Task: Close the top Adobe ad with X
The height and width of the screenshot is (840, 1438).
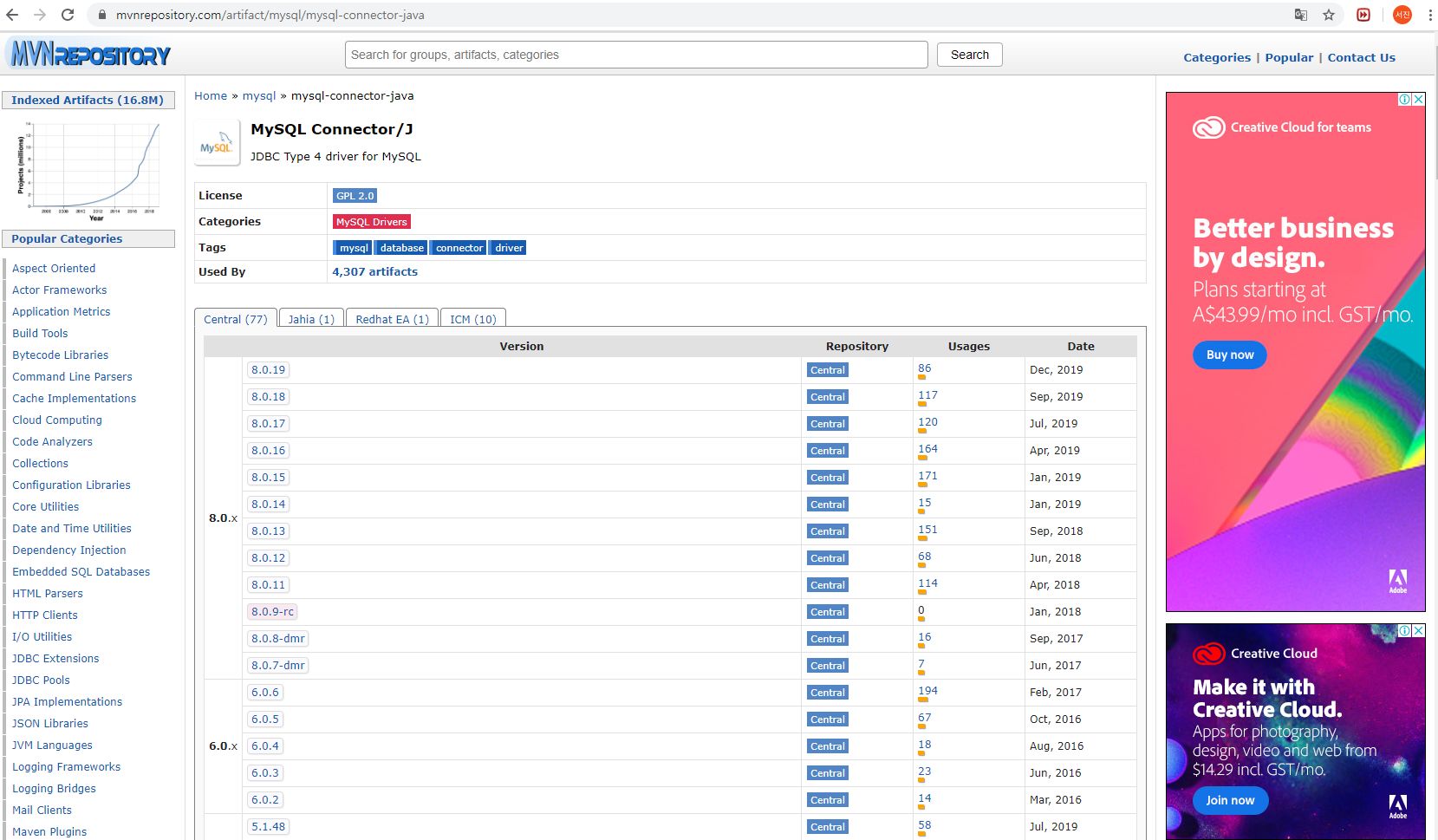Action: (x=1418, y=100)
